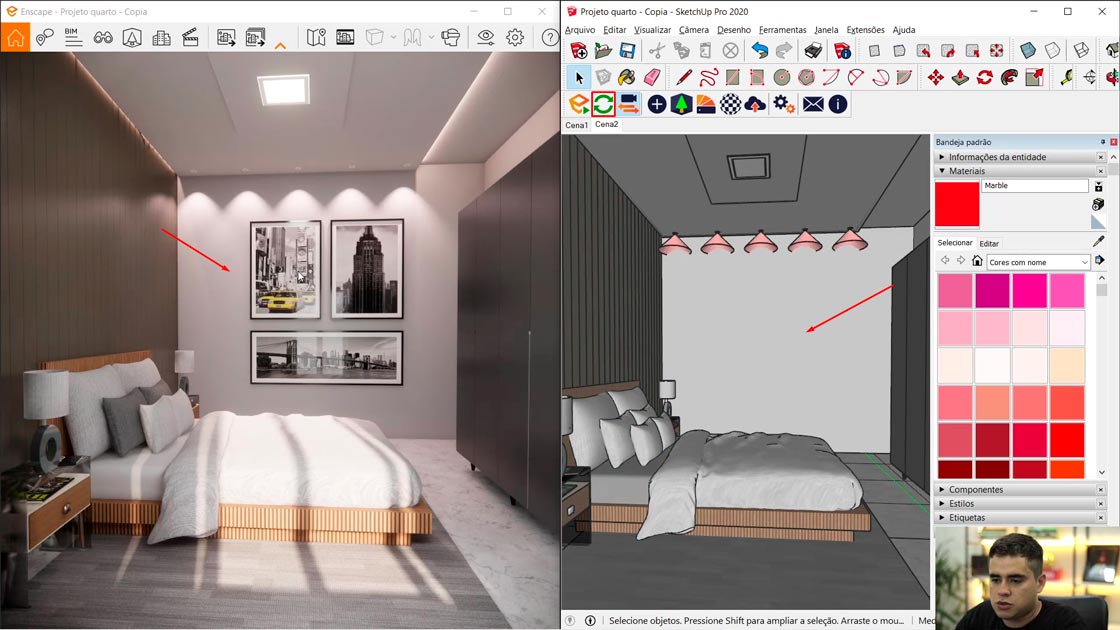Click the Enscape Home button

14,37
